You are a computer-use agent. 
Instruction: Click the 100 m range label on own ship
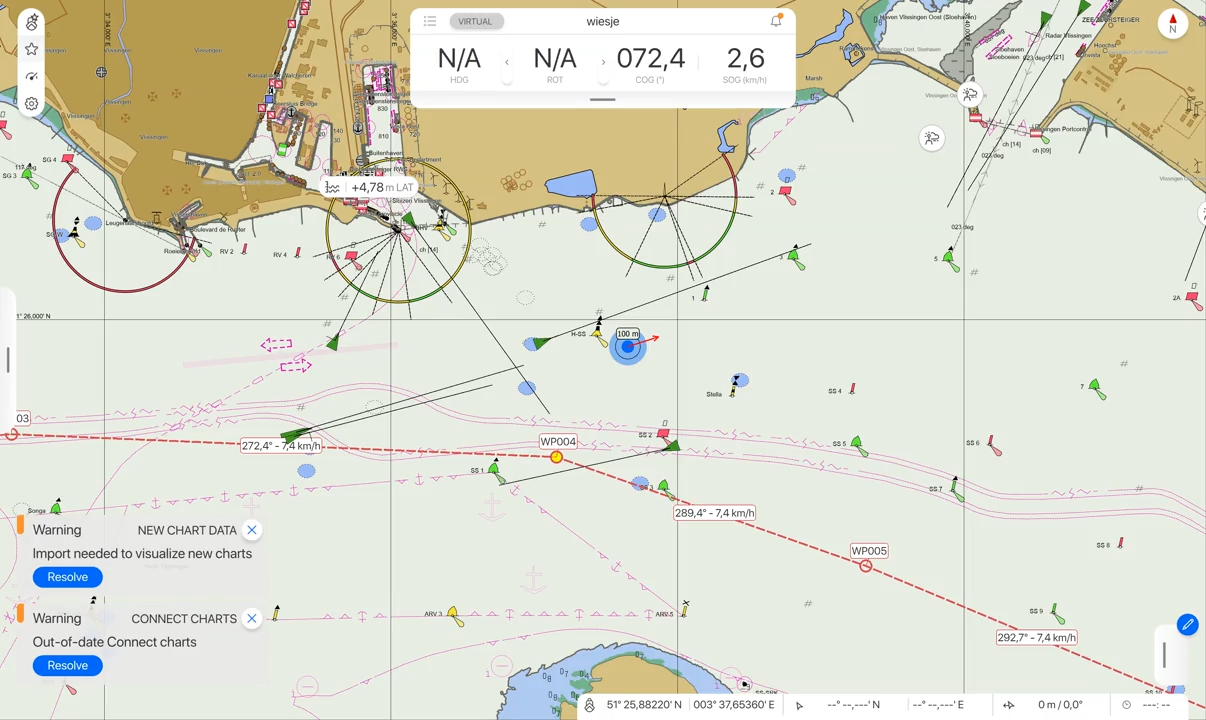tap(628, 334)
